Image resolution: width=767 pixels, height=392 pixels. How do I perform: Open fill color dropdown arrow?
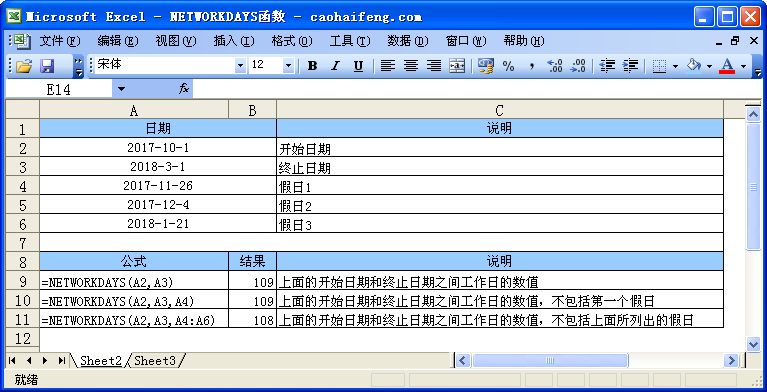pos(709,66)
